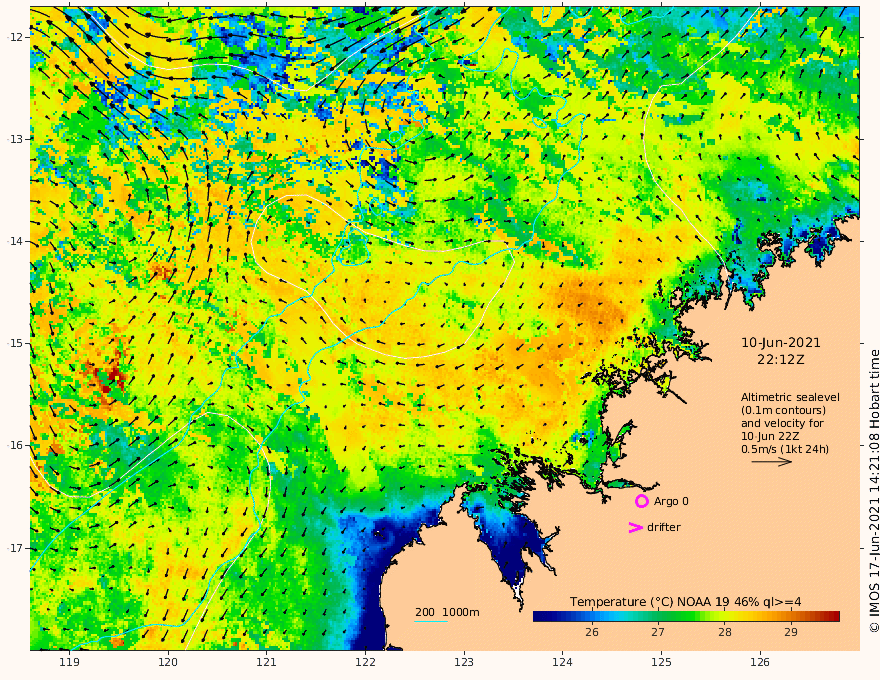Click the '0.5m/s (1kt 24h)' text
880x680 pixels.
(x=785, y=449)
